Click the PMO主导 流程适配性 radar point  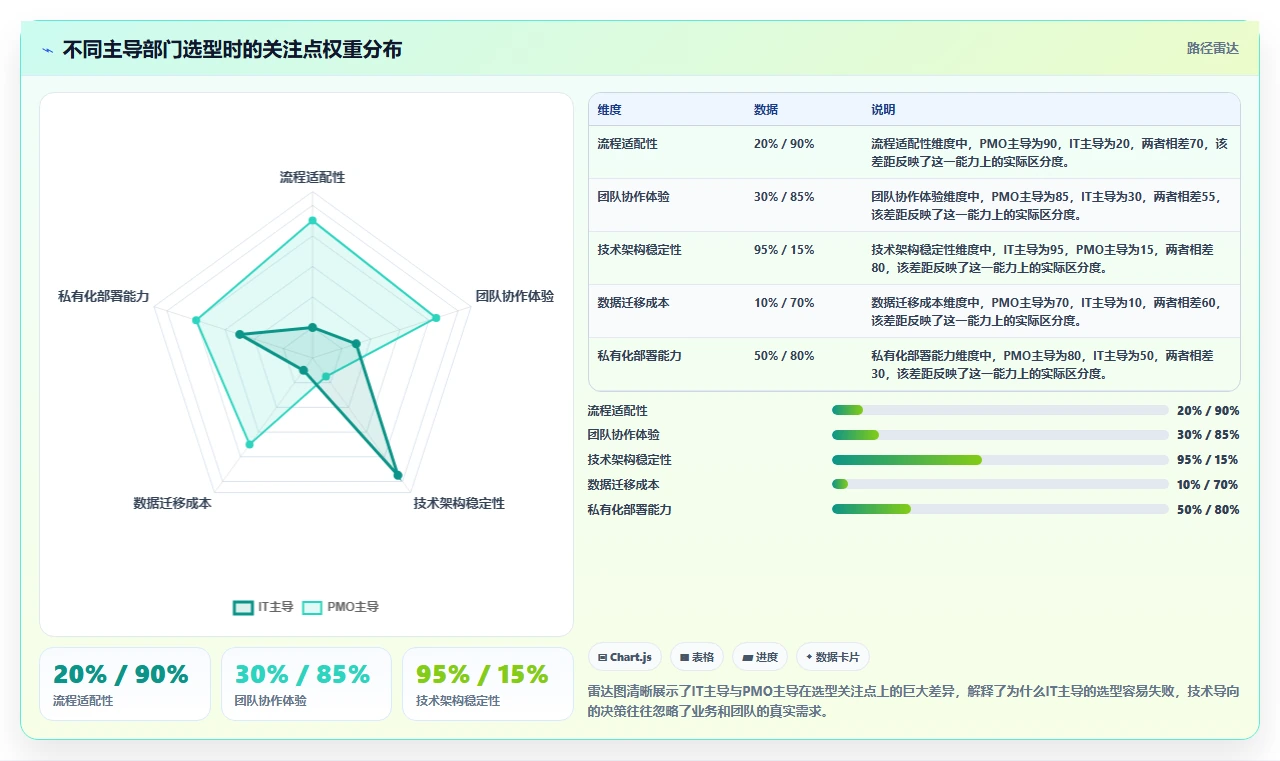tap(312, 220)
